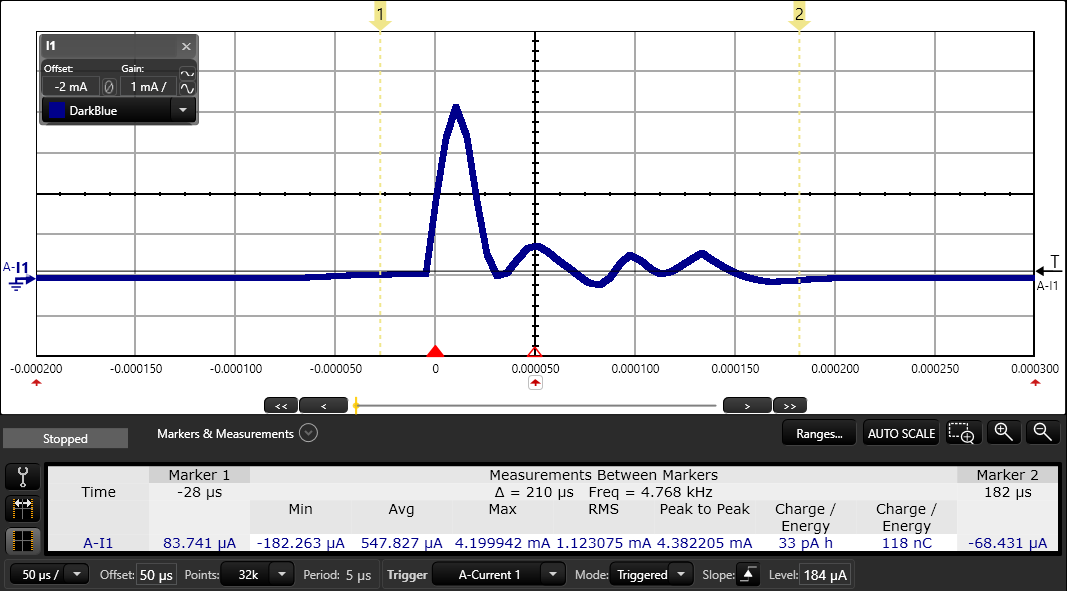Click the zoom-to-region selection icon
Screen dimensions: 1067x591
(961, 432)
